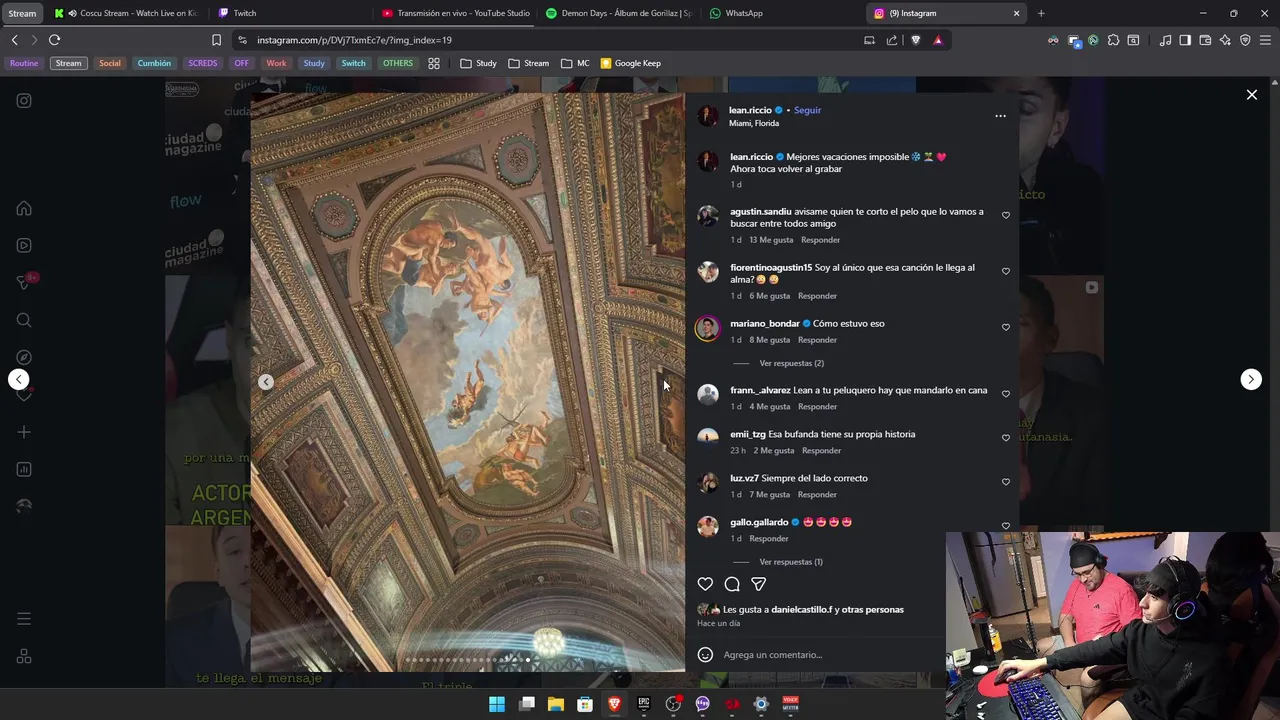This screenshot has width=1280, height=720.
Task: Like emii_tzg's comment
Action: [1006, 438]
